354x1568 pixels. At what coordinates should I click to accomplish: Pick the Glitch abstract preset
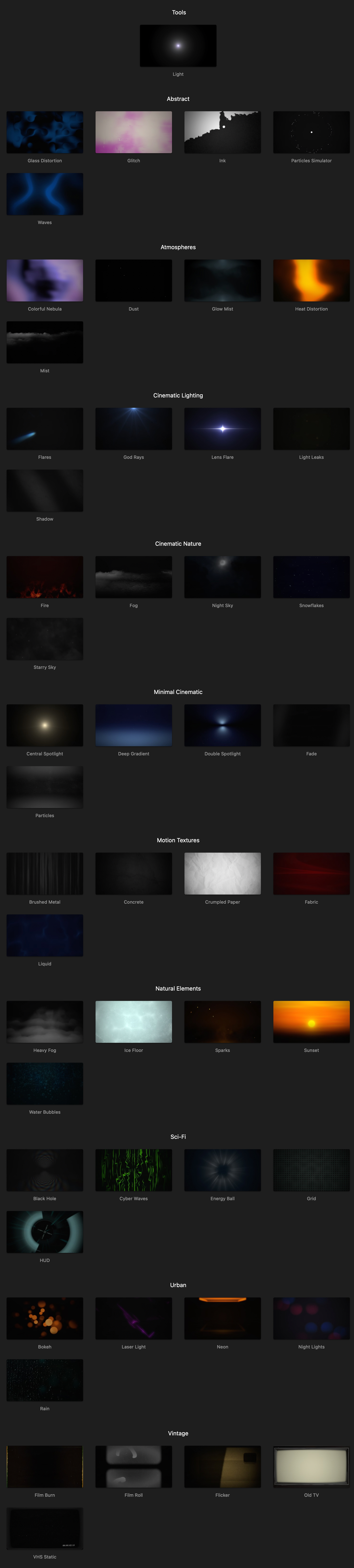click(x=134, y=132)
